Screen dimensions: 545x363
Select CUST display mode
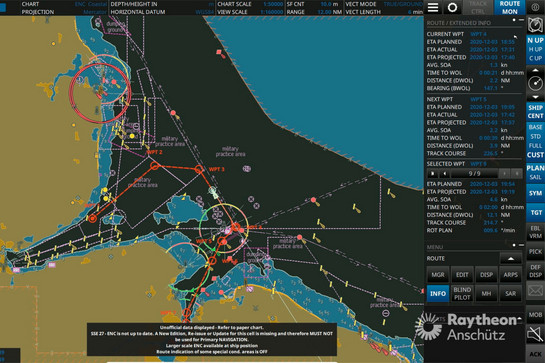tap(535, 155)
